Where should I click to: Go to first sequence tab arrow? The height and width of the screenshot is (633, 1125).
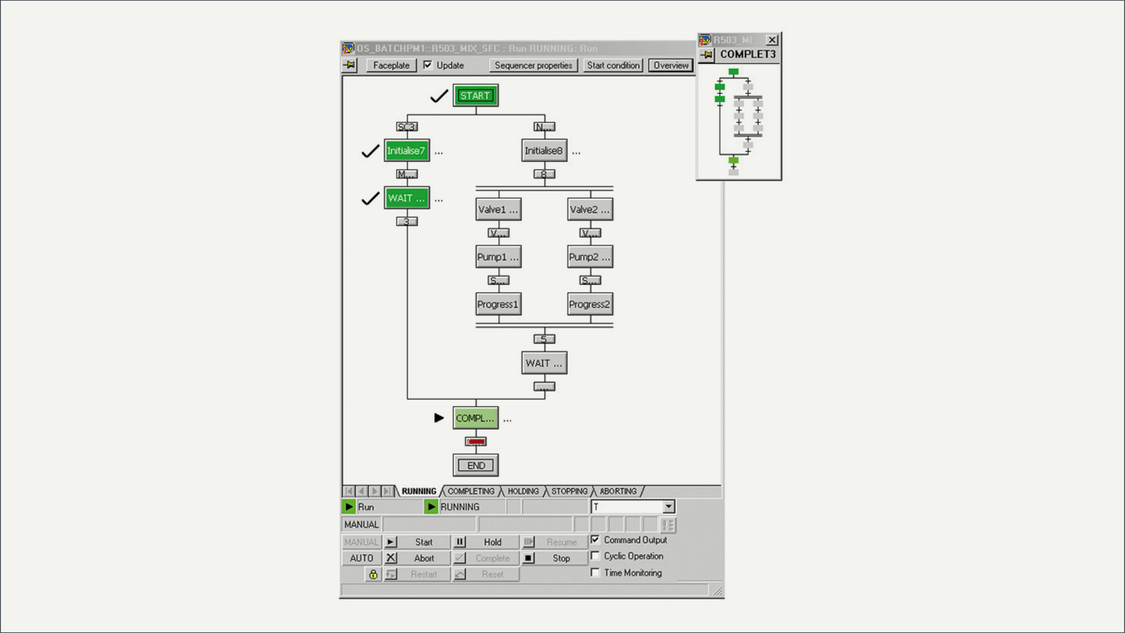click(x=349, y=491)
